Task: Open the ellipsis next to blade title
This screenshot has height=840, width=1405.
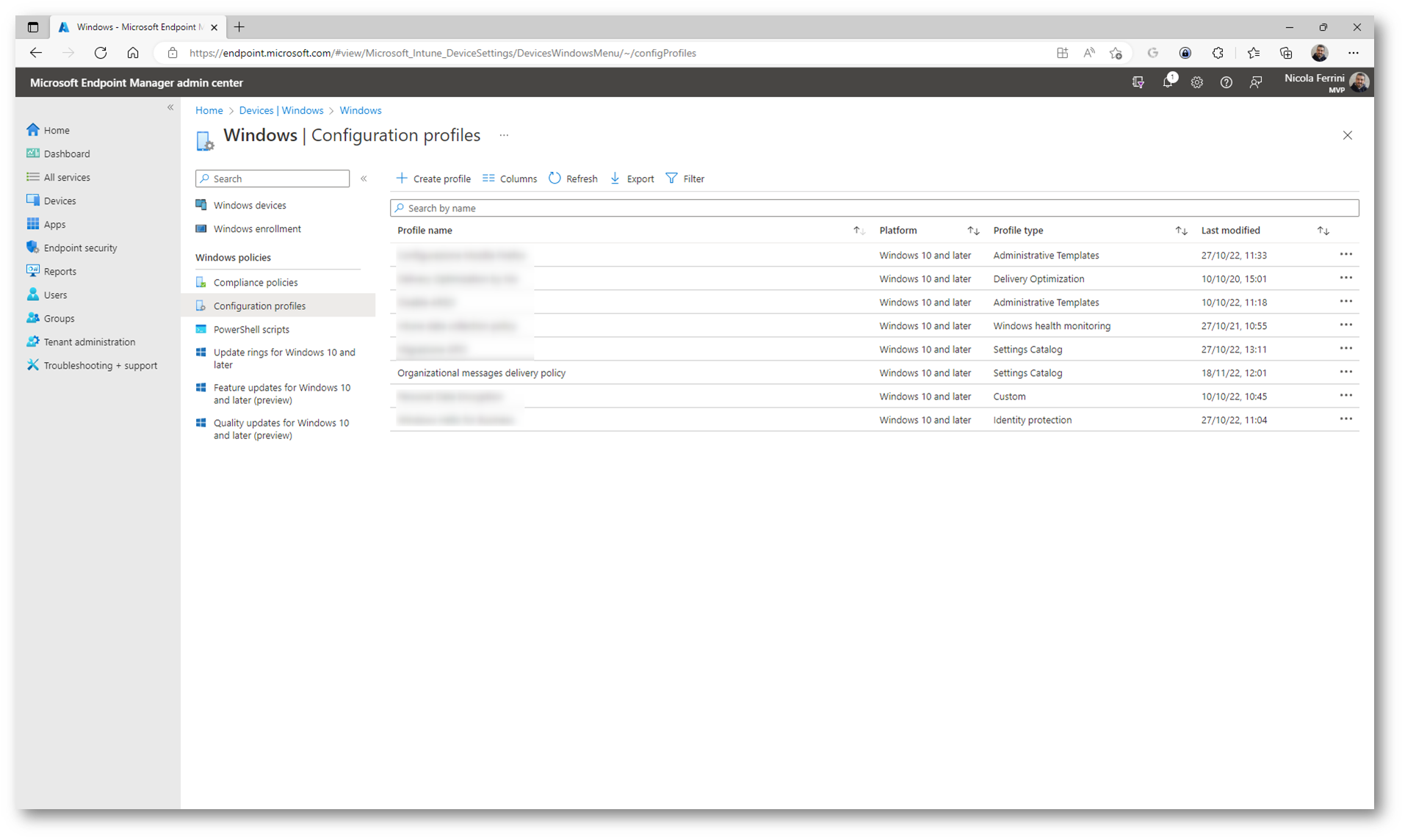Action: [504, 135]
